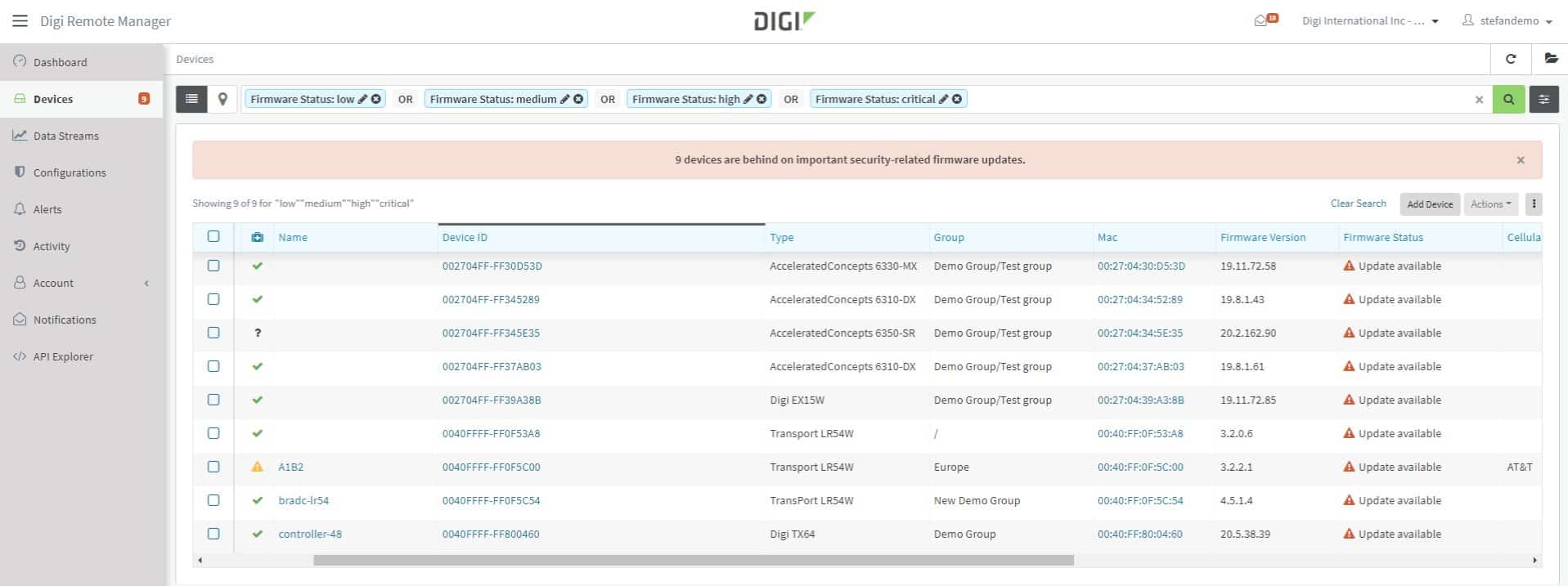Edit the Firmware Status: medium filter

[564, 99]
